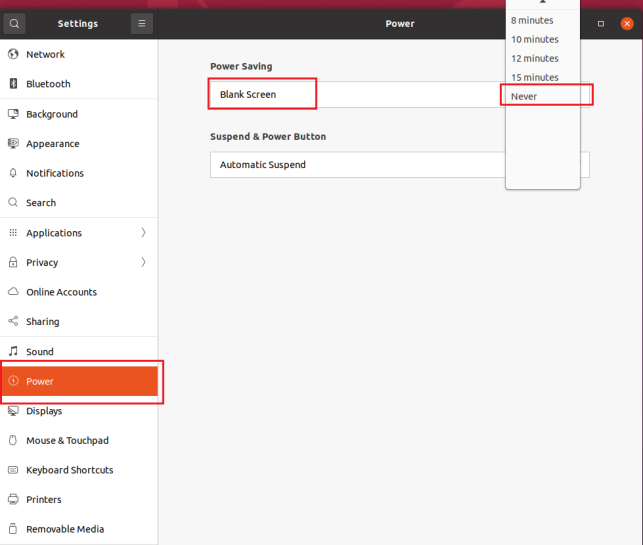This screenshot has height=545, width=643.
Task: Open the Automatic Suspend row
Action: click(x=400, y=165)
